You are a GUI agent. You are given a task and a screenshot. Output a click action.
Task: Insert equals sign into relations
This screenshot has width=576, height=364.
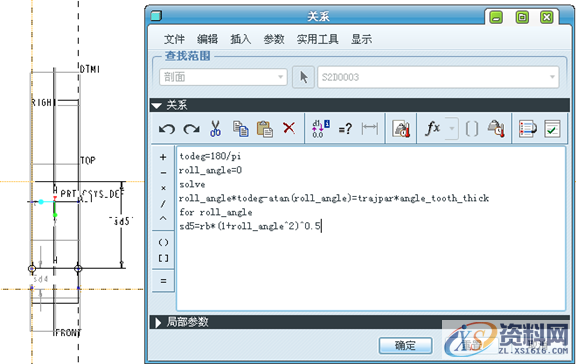[163, 281]
